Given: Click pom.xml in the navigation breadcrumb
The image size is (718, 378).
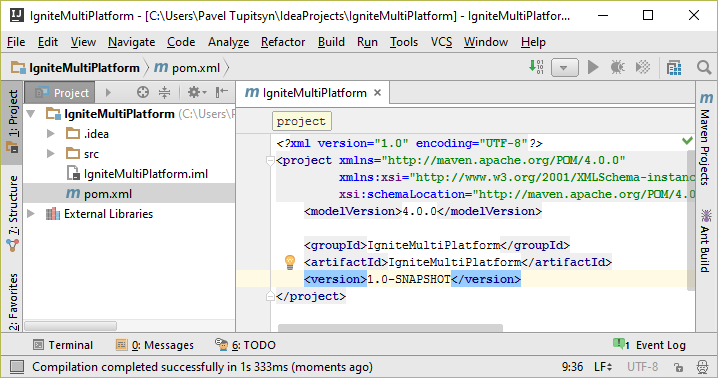Looking at the screenshot, I should (x=187, y=68).
